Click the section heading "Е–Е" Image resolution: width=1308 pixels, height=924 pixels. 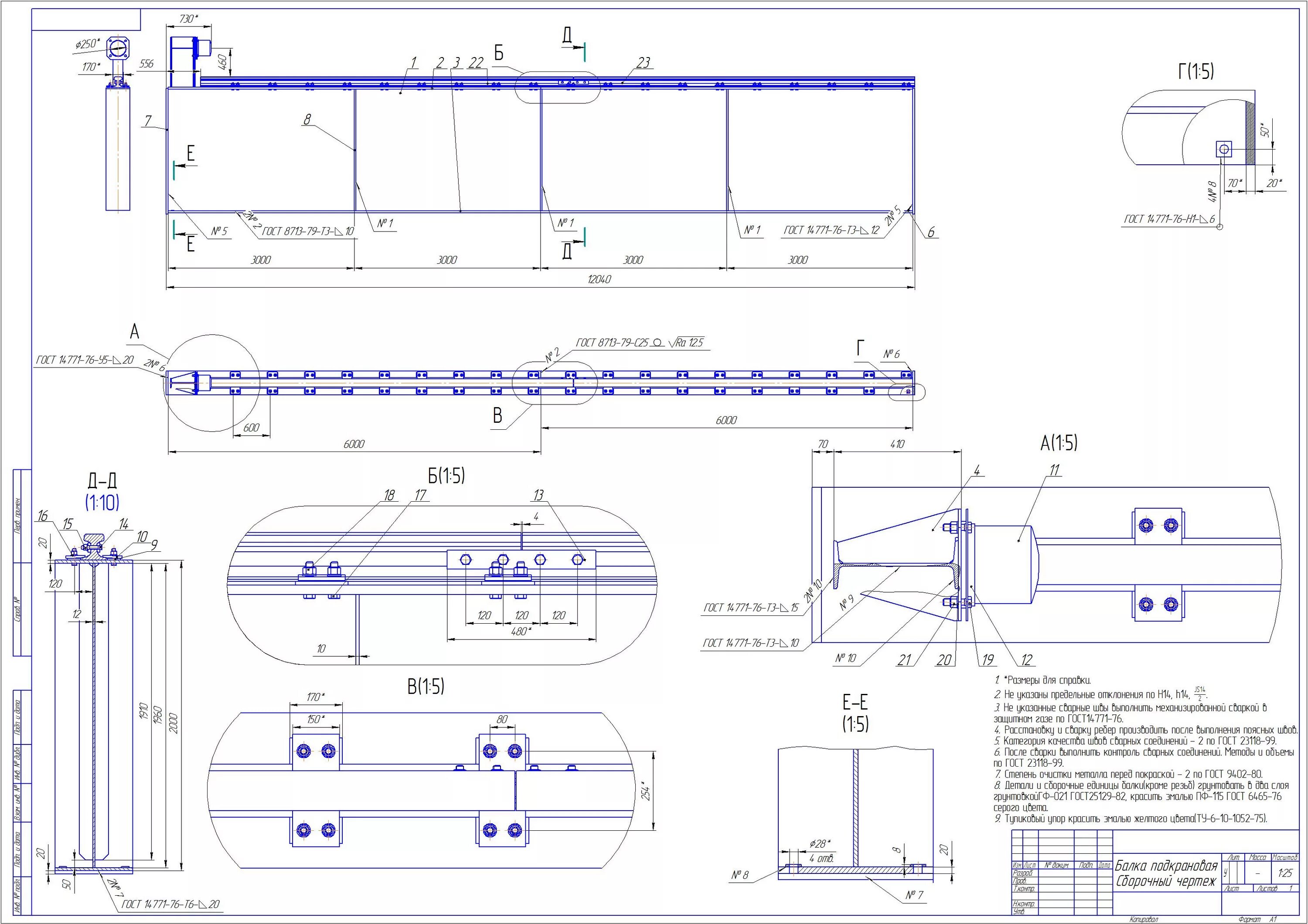pos(855,703)
